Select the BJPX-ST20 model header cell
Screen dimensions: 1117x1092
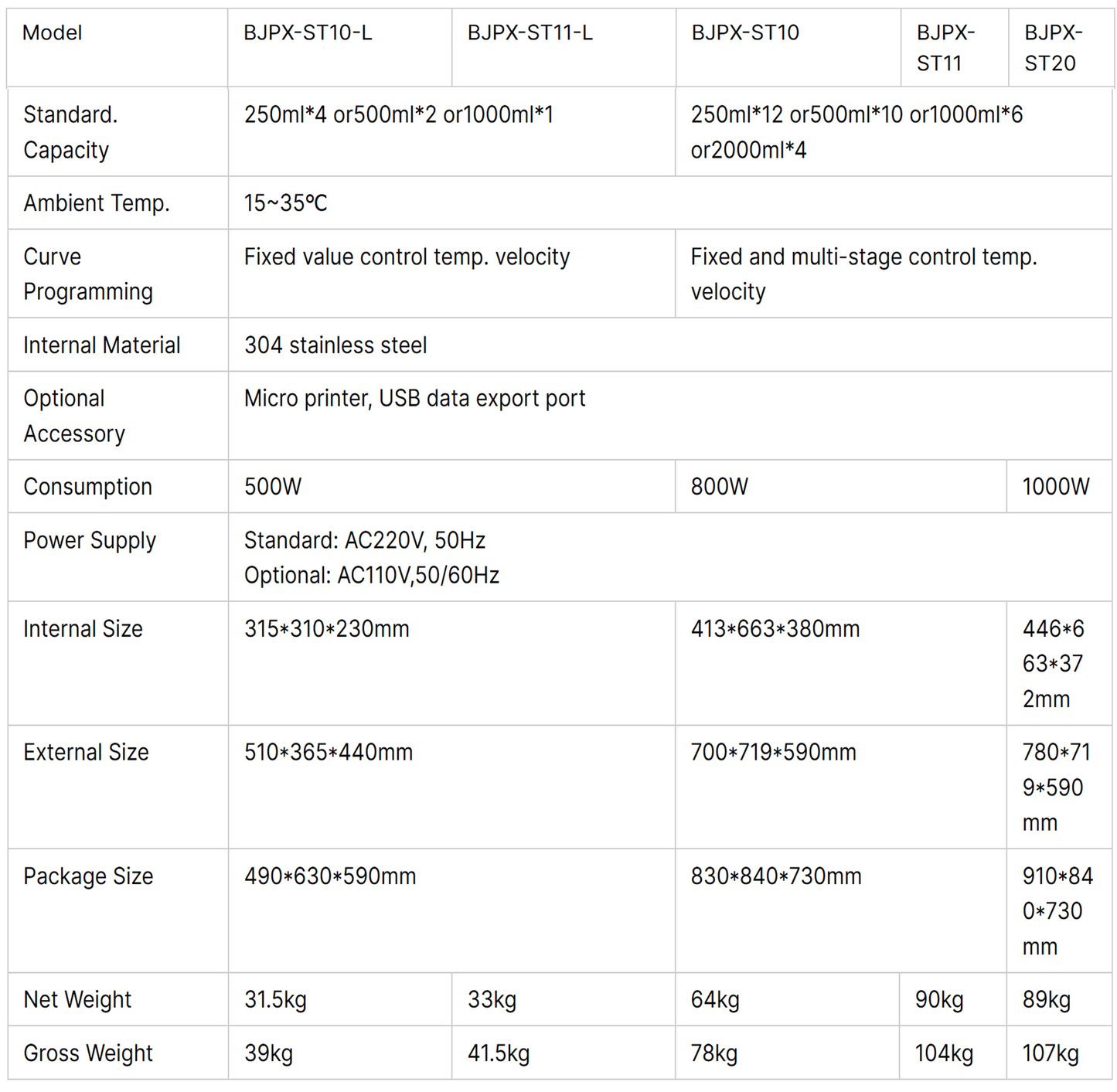tap(1053, 48)
